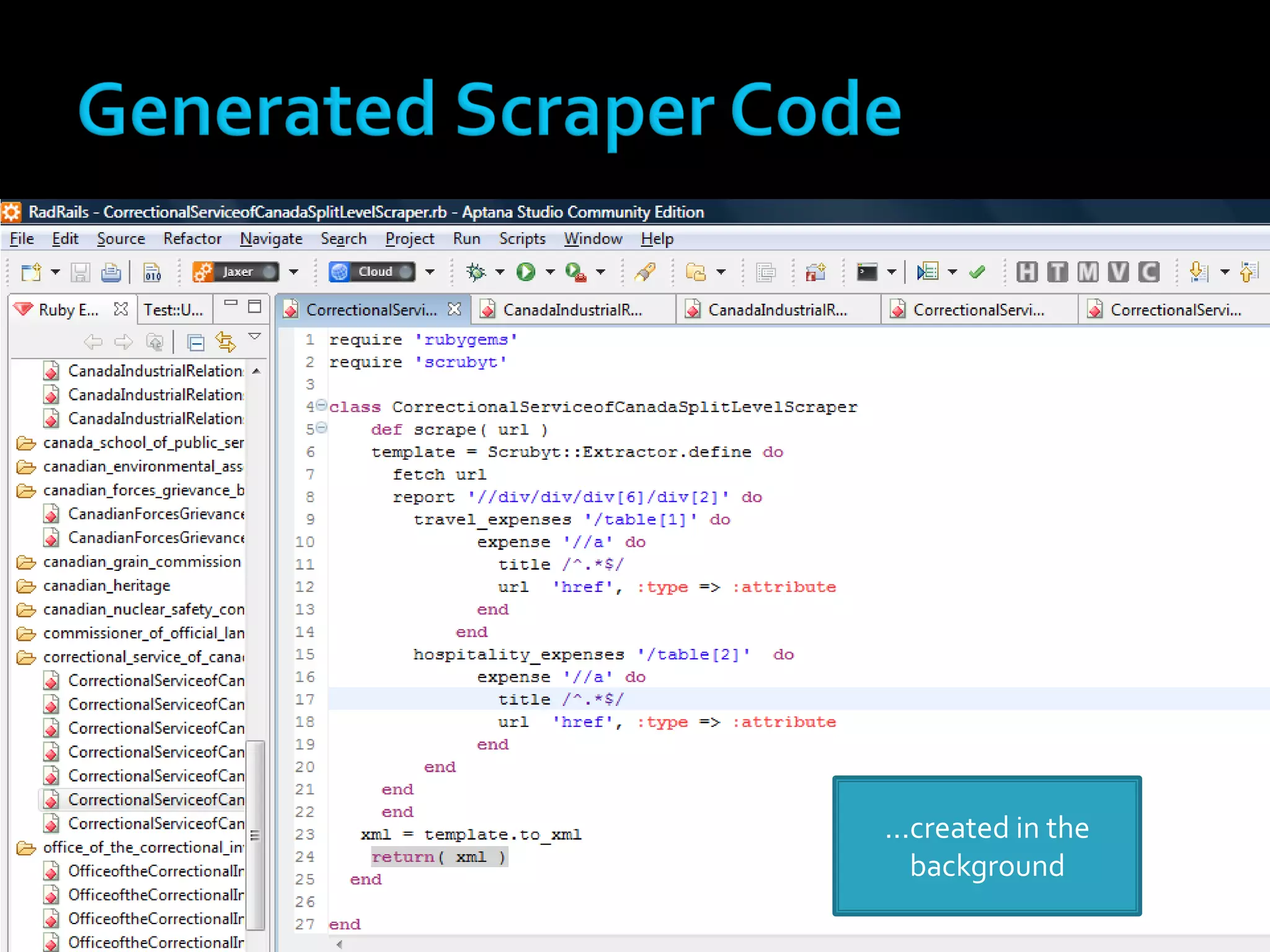Open the dropdown arrow next to Run button
The width and height of the screenshot is (1270, 952).
pos(550,271)
